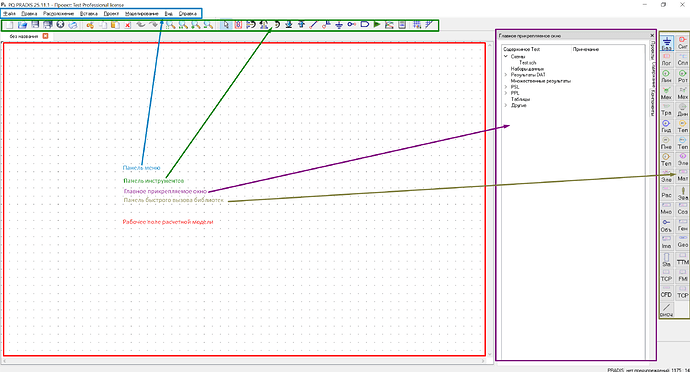Toggle the pointer selection tool
The height and width of the screenshot is (372, 690).
pyautogui.click(x=226, y=25)
